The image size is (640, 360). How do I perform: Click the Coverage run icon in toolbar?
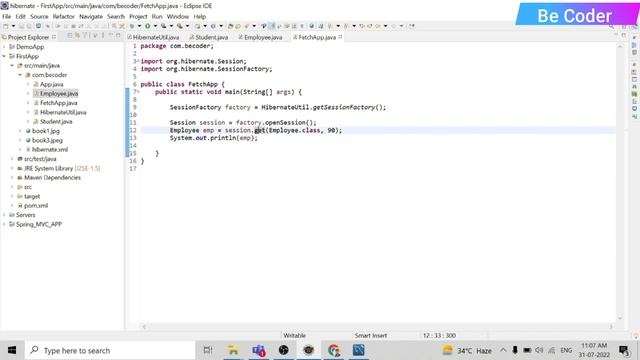coord(163,26)
